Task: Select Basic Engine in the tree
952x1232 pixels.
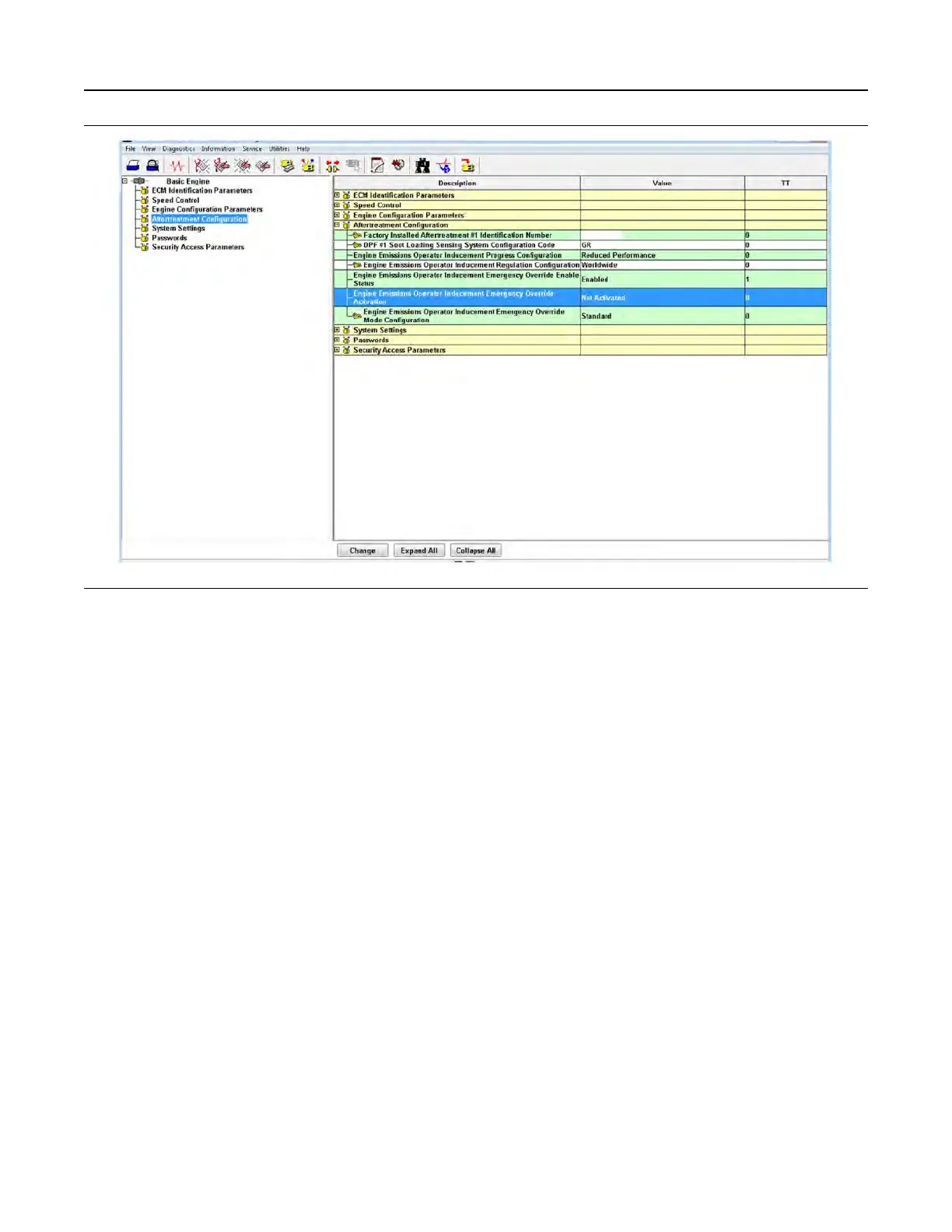Action: click(x=187, y=181)
